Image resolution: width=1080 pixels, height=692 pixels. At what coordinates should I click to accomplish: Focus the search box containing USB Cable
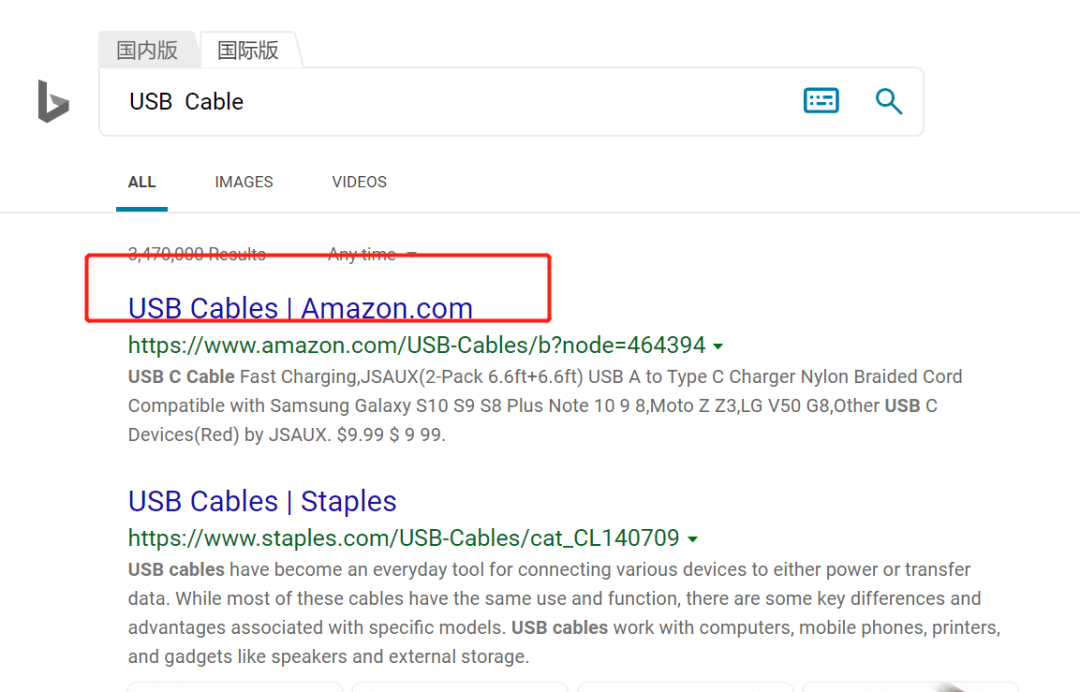450,101
